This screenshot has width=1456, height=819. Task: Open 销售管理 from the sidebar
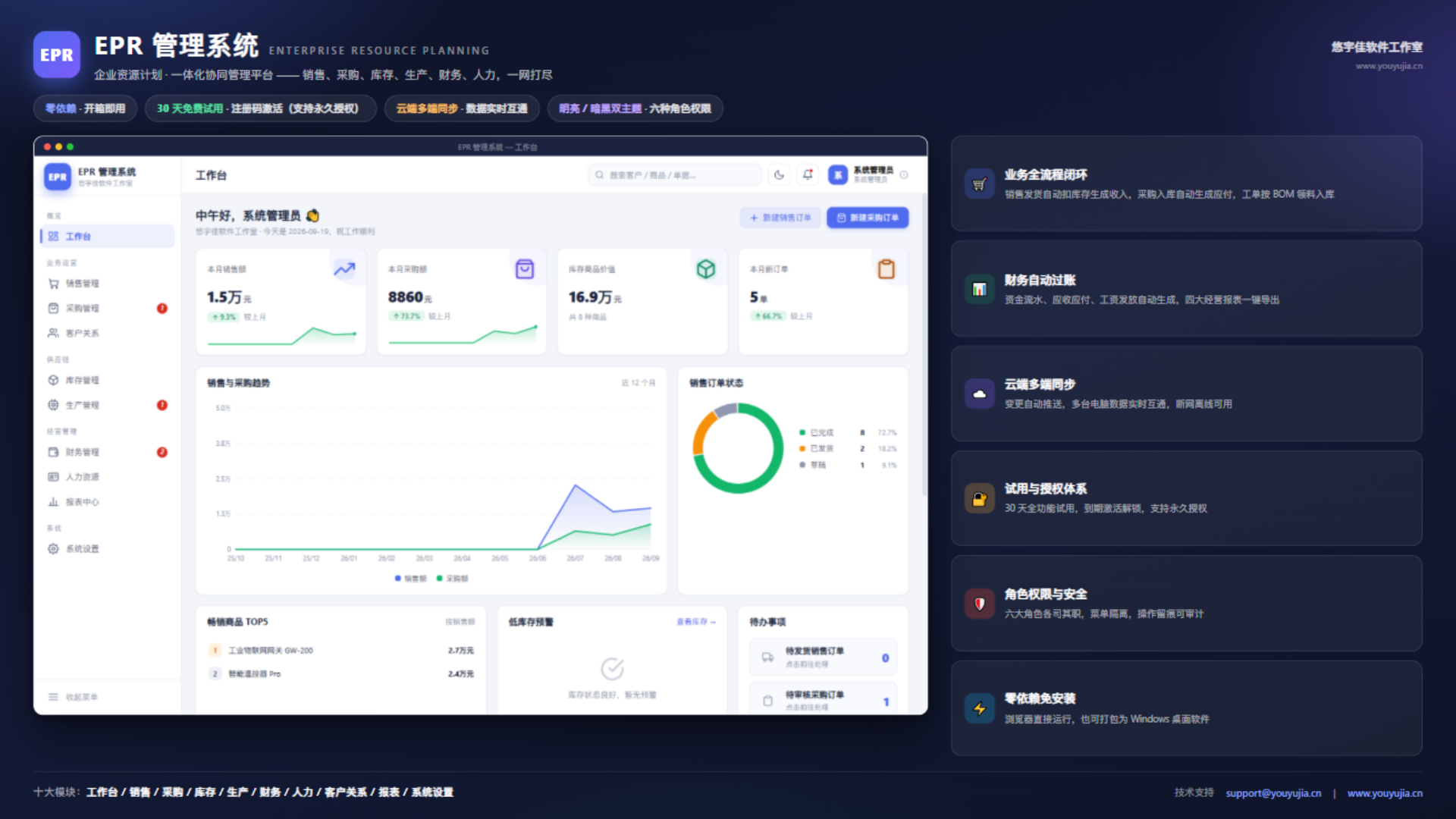(107, 284)
